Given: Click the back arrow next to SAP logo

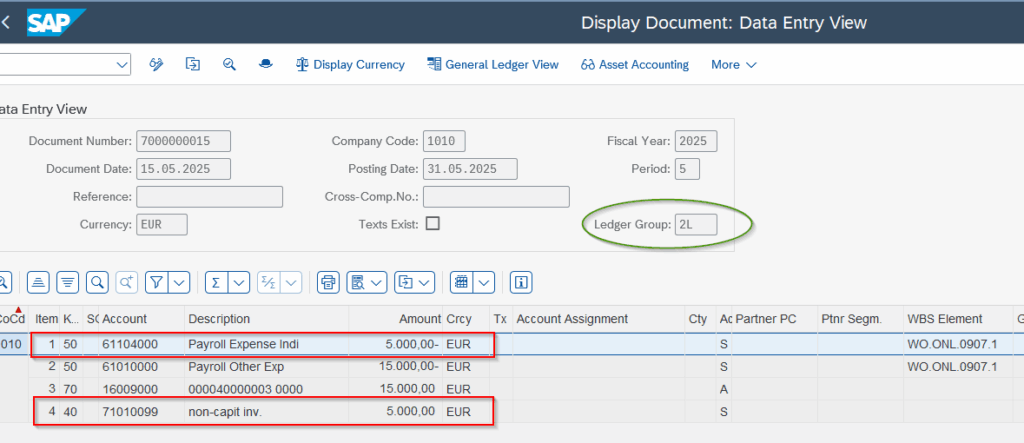Looking at the screenshot, I should tap(6, 22).
